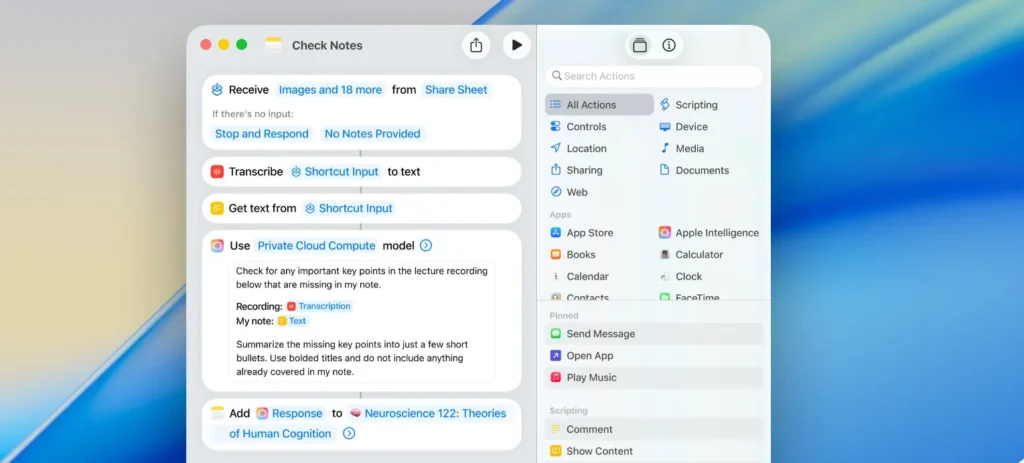Change the Share Sheet source token

(x=456, y=89)
